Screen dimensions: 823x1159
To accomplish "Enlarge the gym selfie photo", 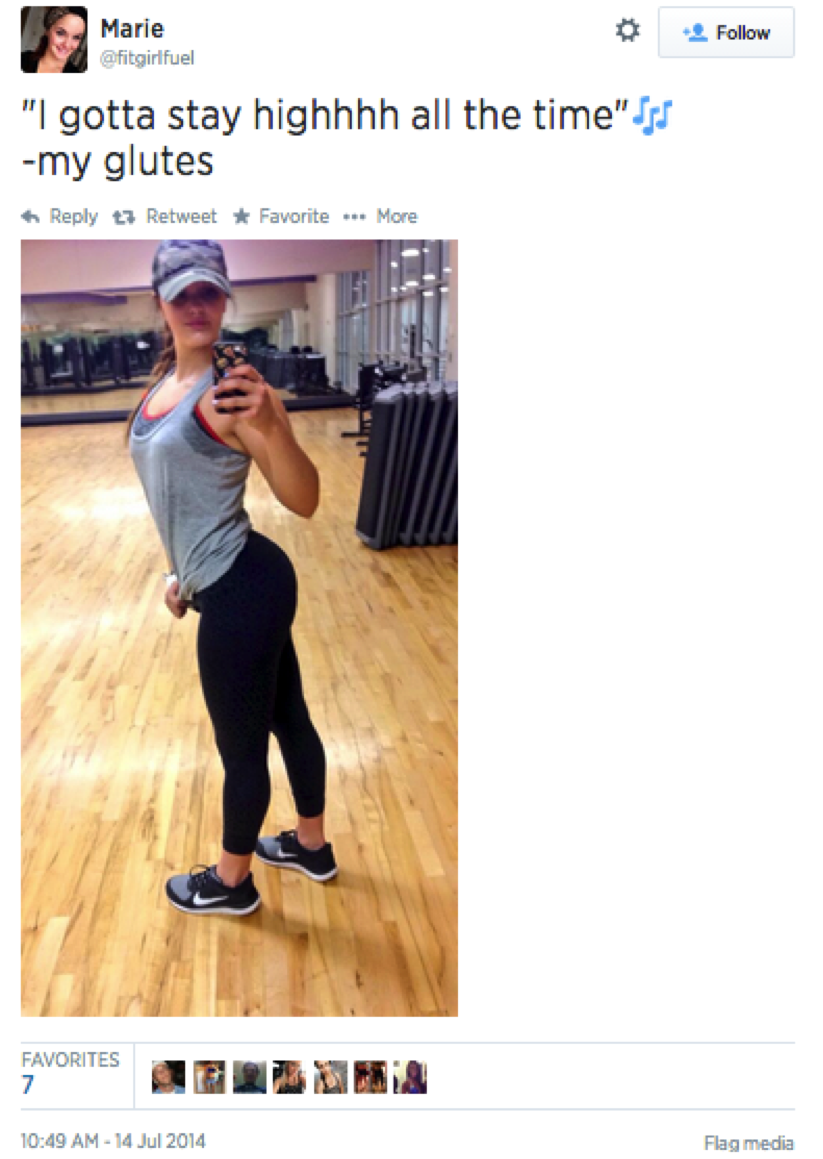I will point(240,628).
